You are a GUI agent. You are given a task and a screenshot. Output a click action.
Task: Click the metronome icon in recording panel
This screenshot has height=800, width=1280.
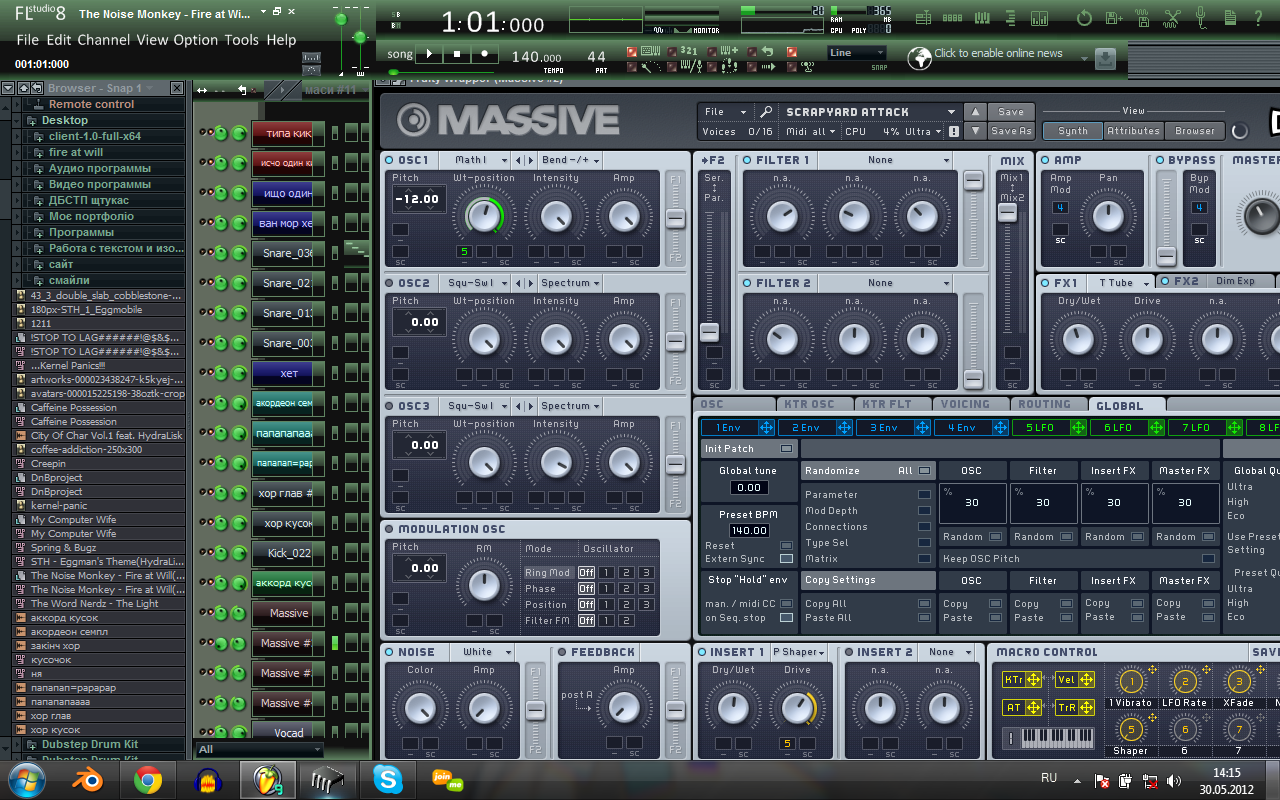coord(651,67)
